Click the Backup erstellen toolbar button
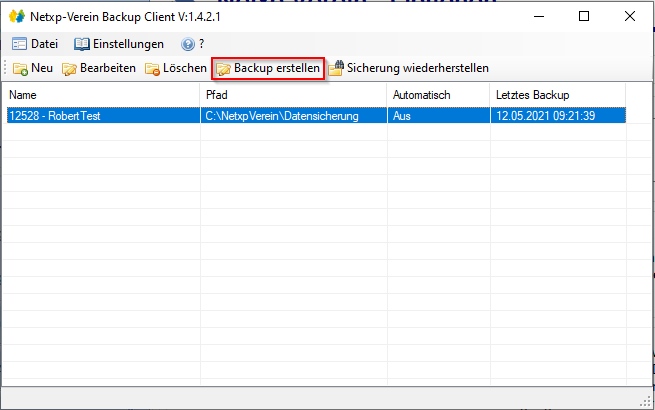The width and height of the screenshot is (655, 410). [x=268, y=68]
